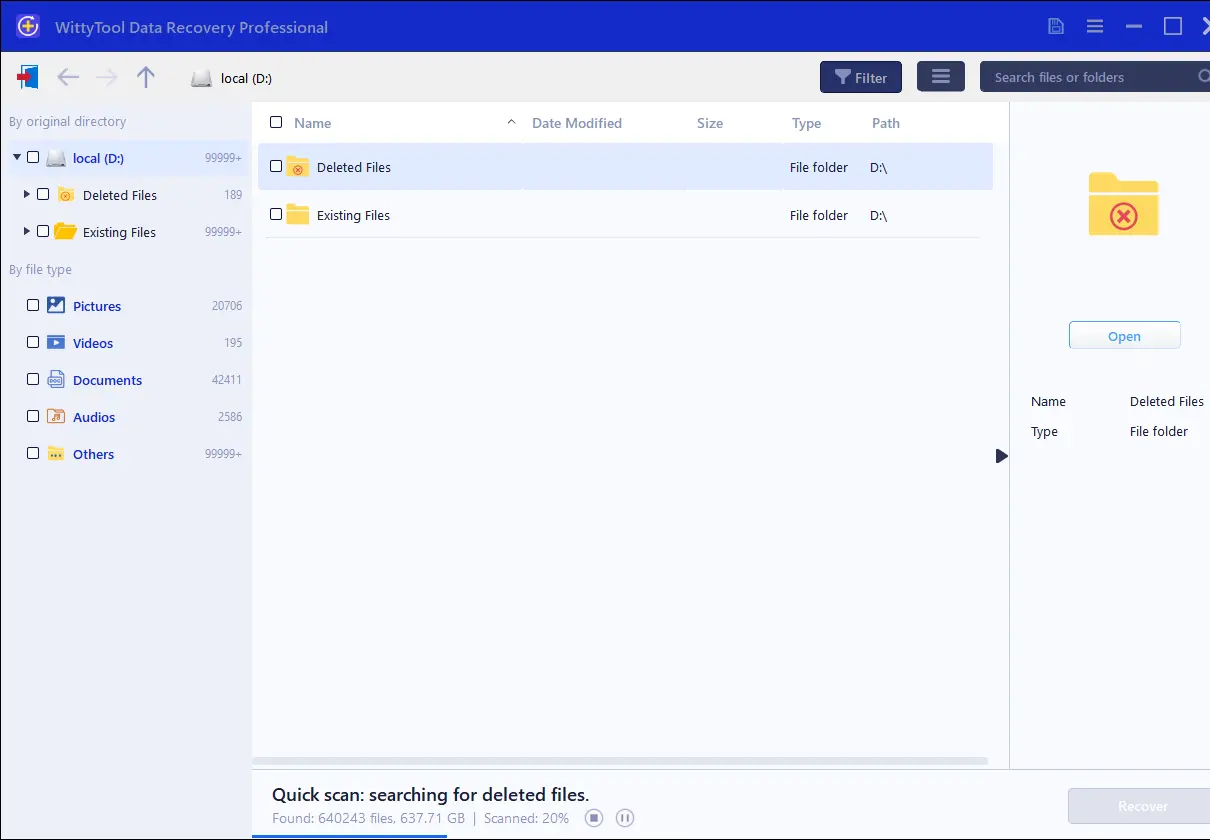Image resolution: width=1210 pixels, height=840 pixels.
Task: Expand the Deleted Files tree node
Action: pyautogui.click(x=26, y=194)
